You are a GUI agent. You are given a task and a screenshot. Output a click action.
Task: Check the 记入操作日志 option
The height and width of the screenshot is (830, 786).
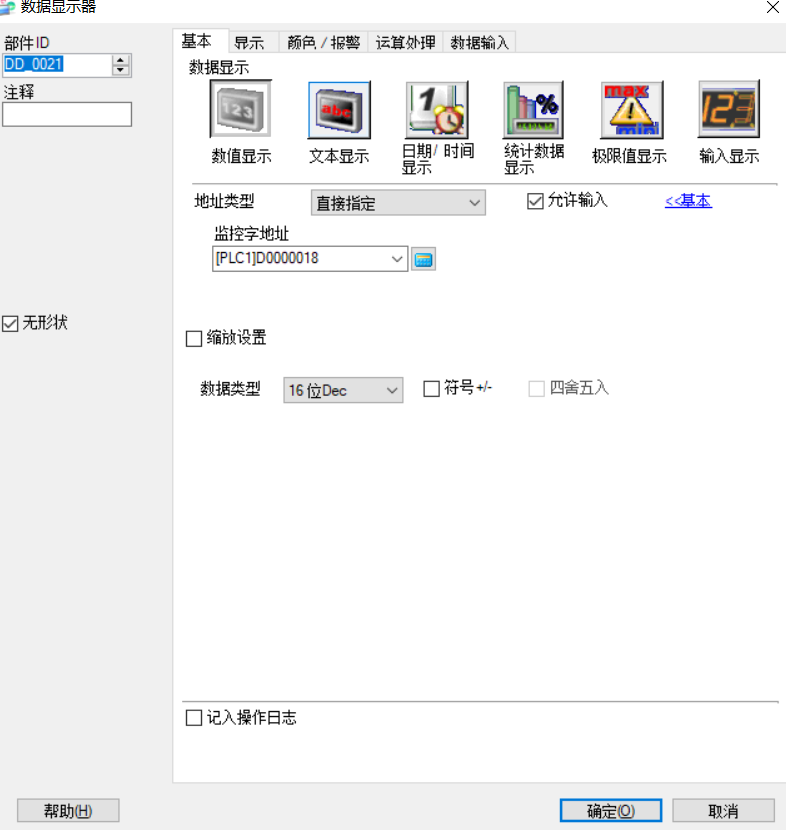[x=194, y=718]
